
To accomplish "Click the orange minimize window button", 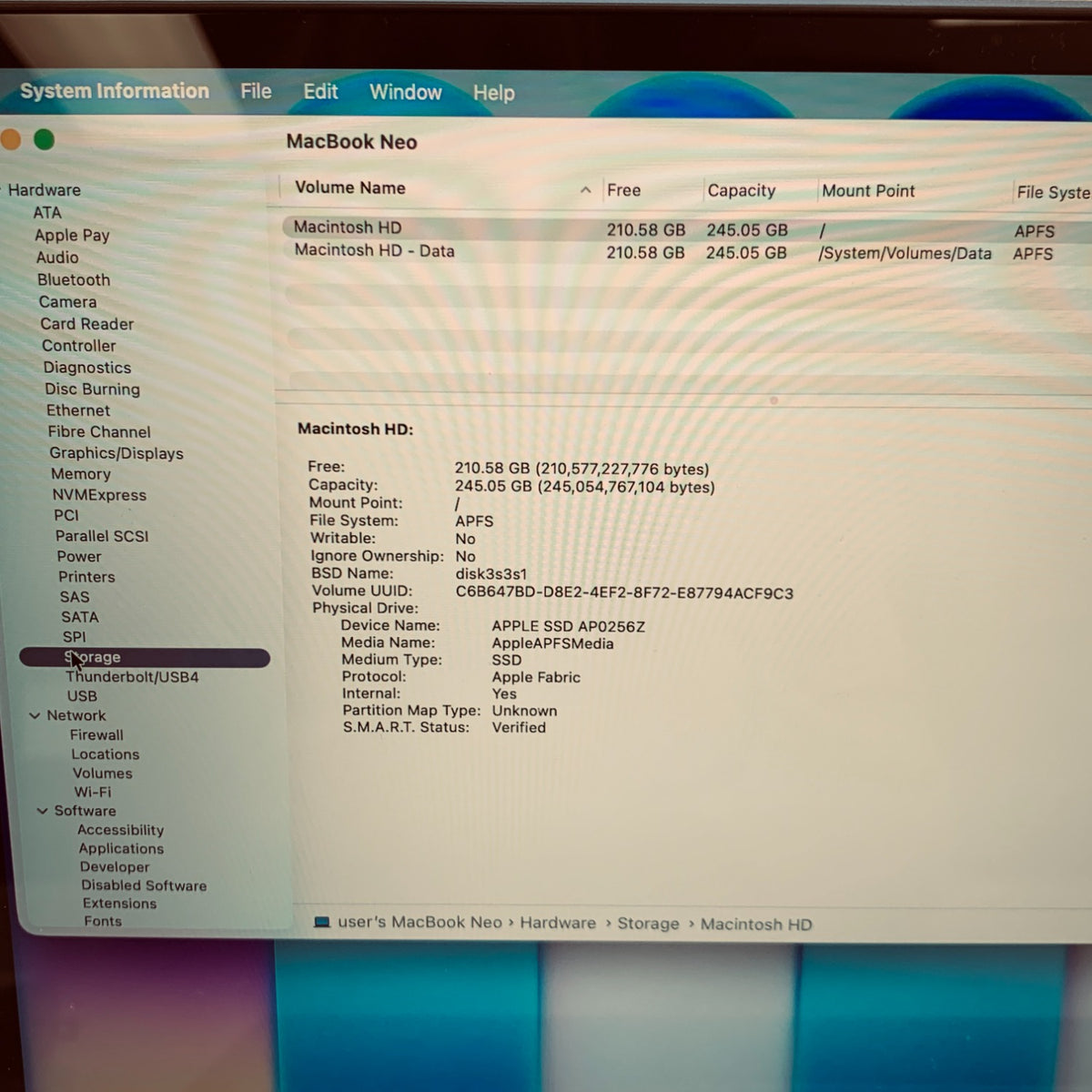I will tap(10, 139).
